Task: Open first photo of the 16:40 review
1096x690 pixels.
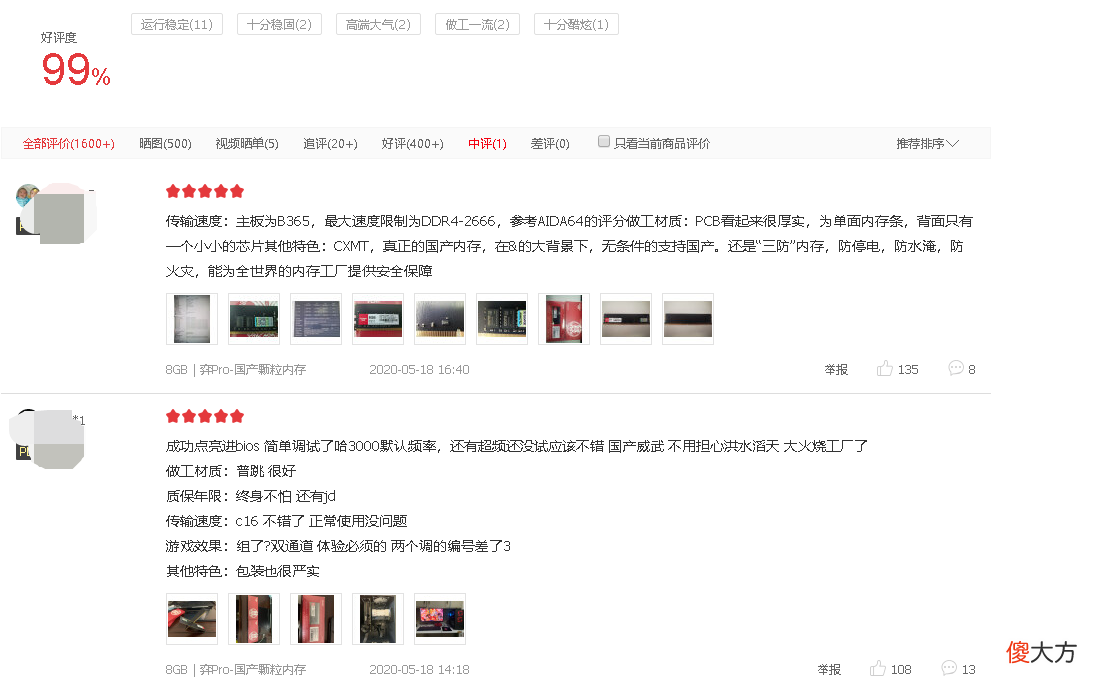Action: pos(192,319)
